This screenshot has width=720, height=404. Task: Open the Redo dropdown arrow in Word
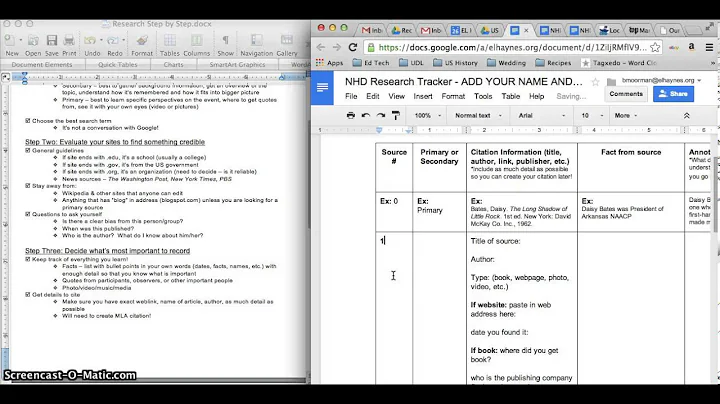click(124, 40)
